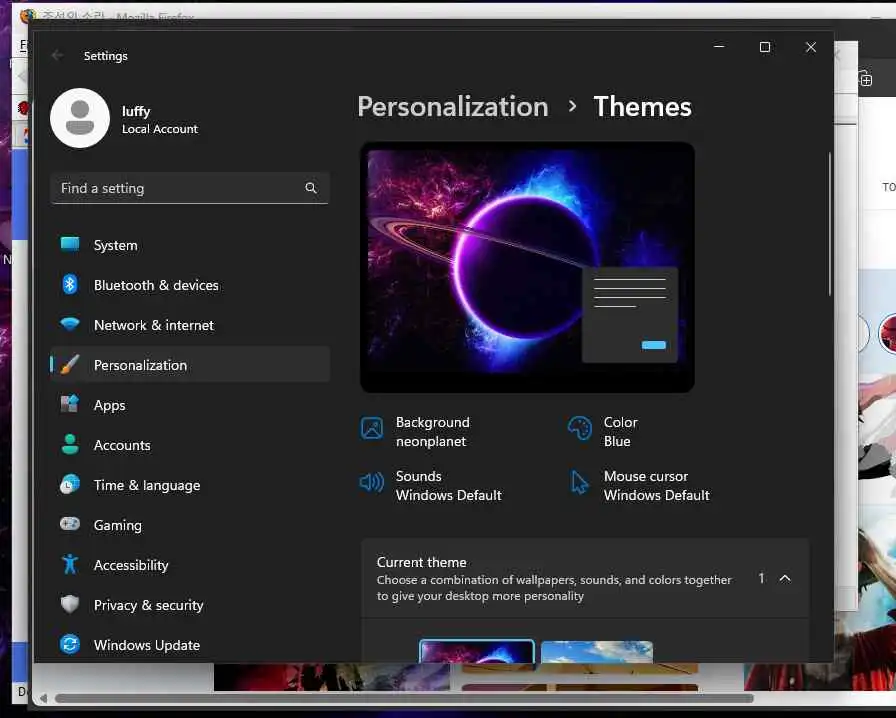The width and height of the screenshot is (896, 718).
Task: Click the Background picture icon
Action: (x=371, y=428)
